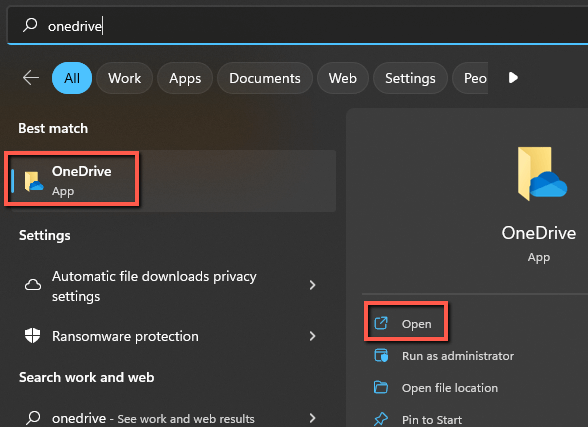588x427 pixels.
Task: Select the All filter tab
Action: coord(72,78)
